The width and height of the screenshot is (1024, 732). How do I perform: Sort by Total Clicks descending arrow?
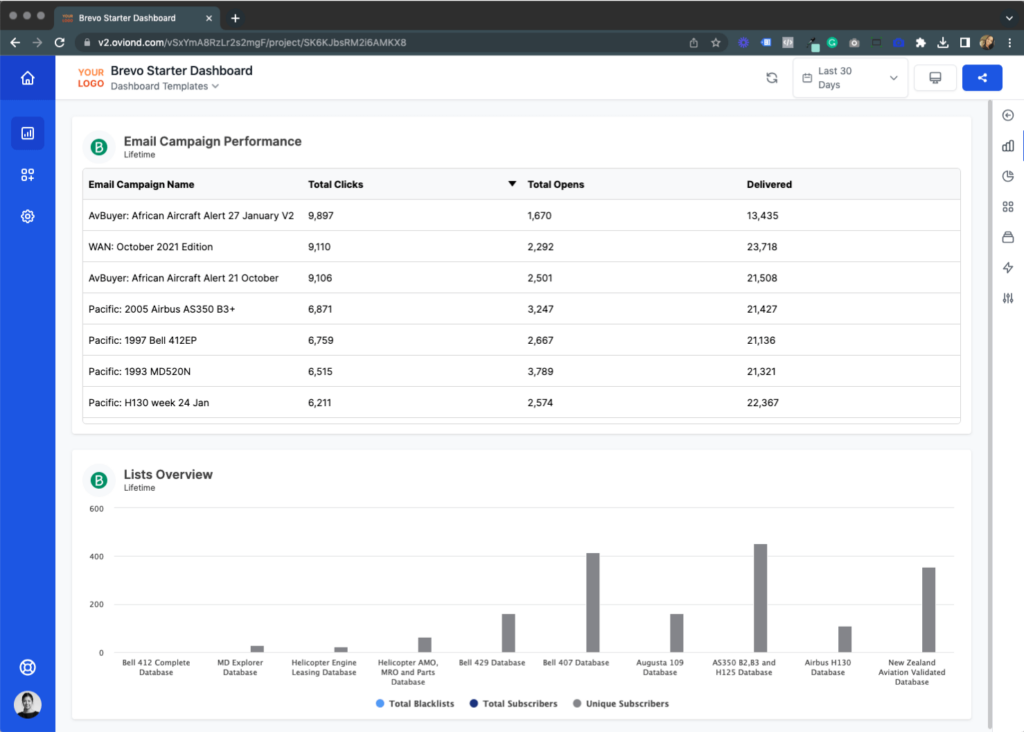pos(512,184)
